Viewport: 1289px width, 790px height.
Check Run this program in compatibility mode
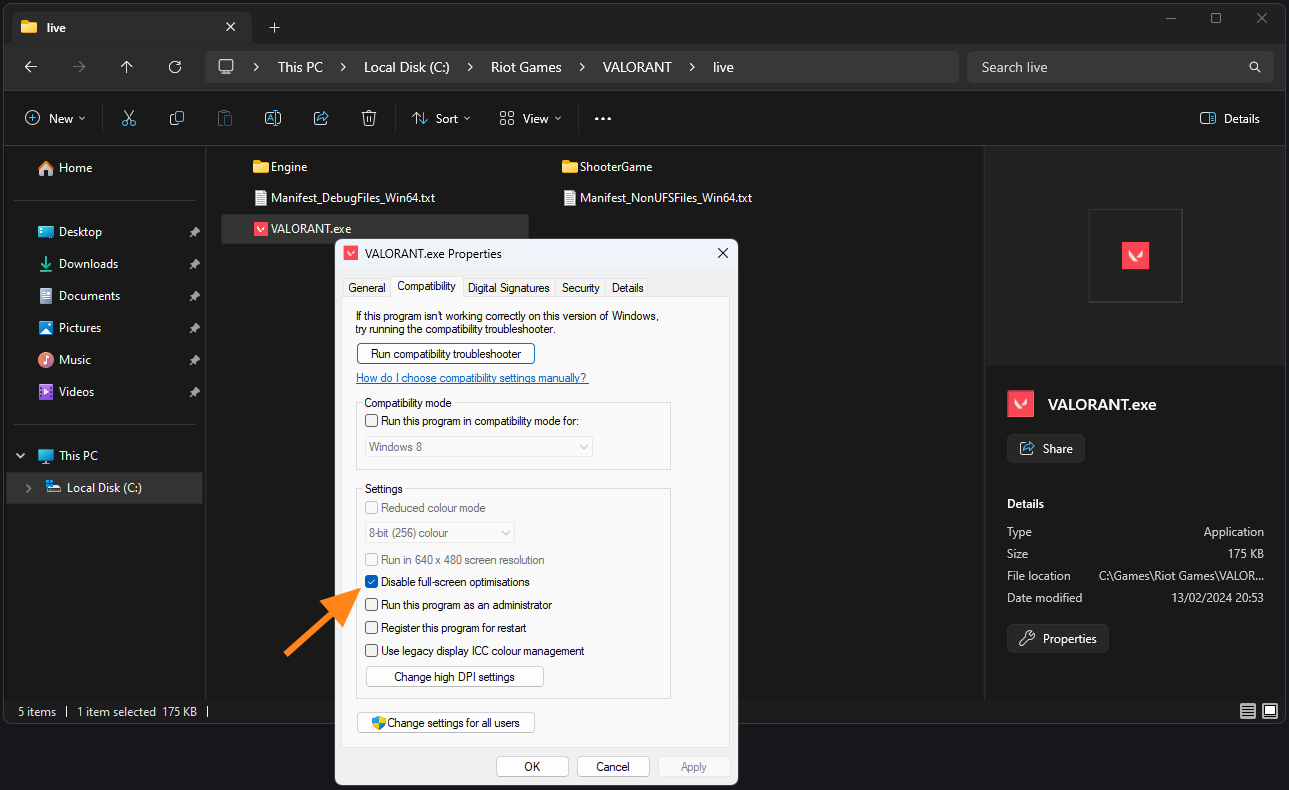pos(372,421)
